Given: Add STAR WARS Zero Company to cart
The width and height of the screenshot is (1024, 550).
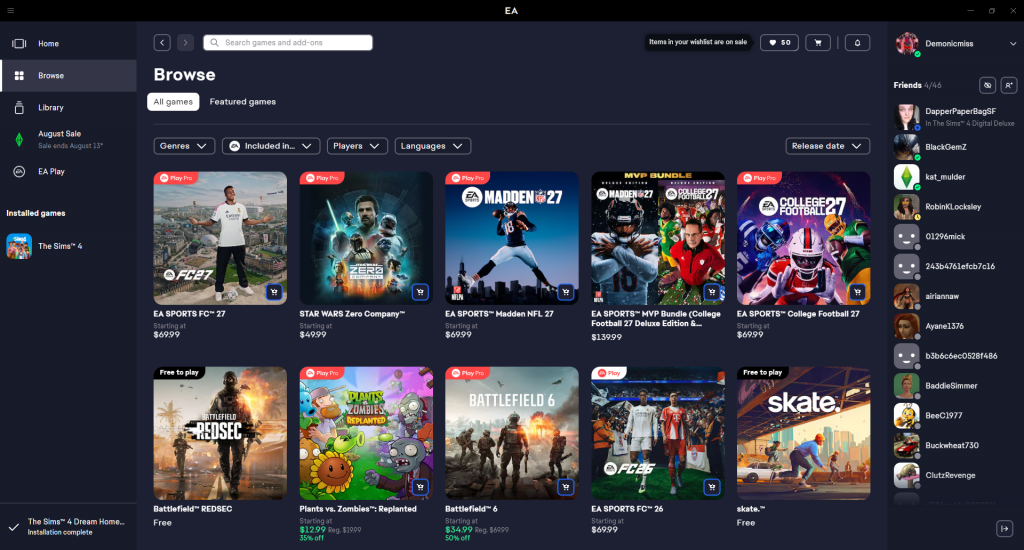Looking at the screenshot, I should pos(420,292).
